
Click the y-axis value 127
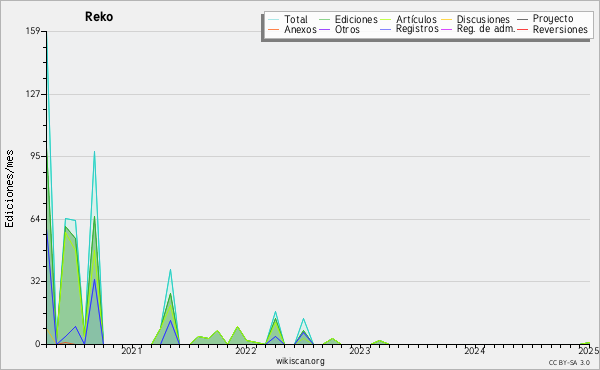point(33,94)
